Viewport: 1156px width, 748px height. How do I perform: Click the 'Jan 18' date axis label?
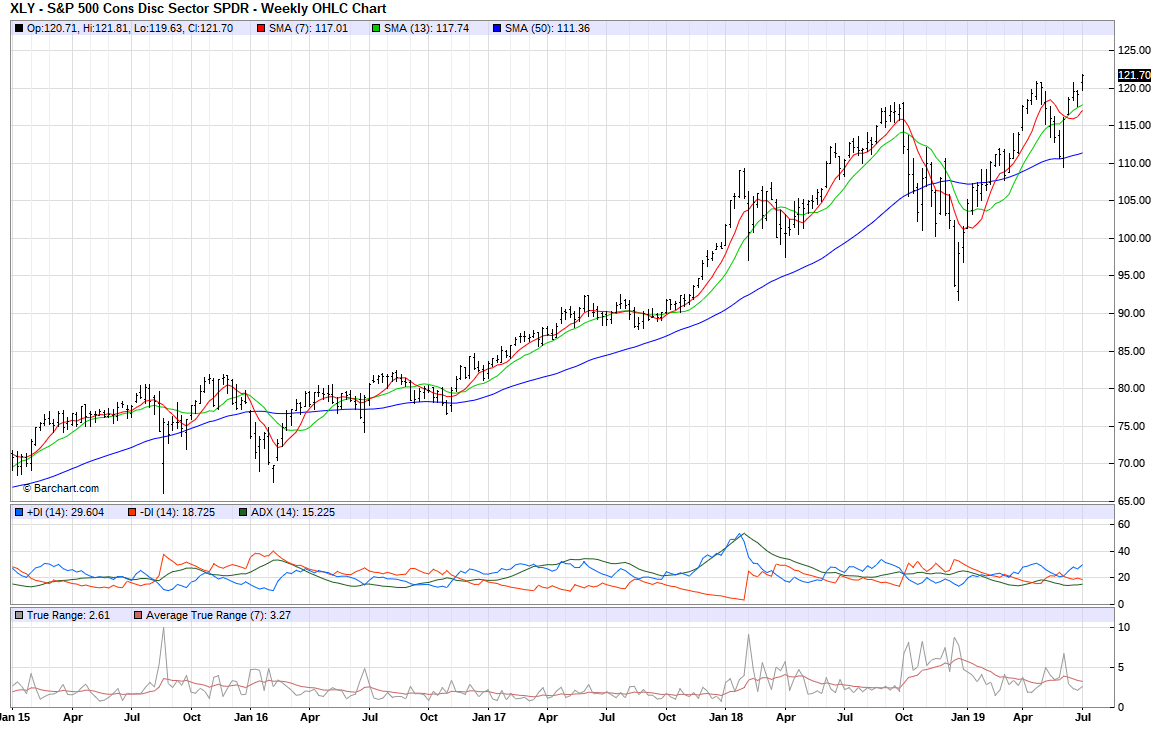click(x=726, y=717)
